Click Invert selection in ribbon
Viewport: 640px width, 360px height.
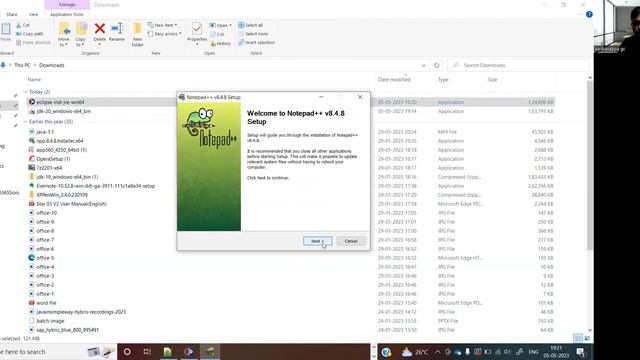point(256,42)
